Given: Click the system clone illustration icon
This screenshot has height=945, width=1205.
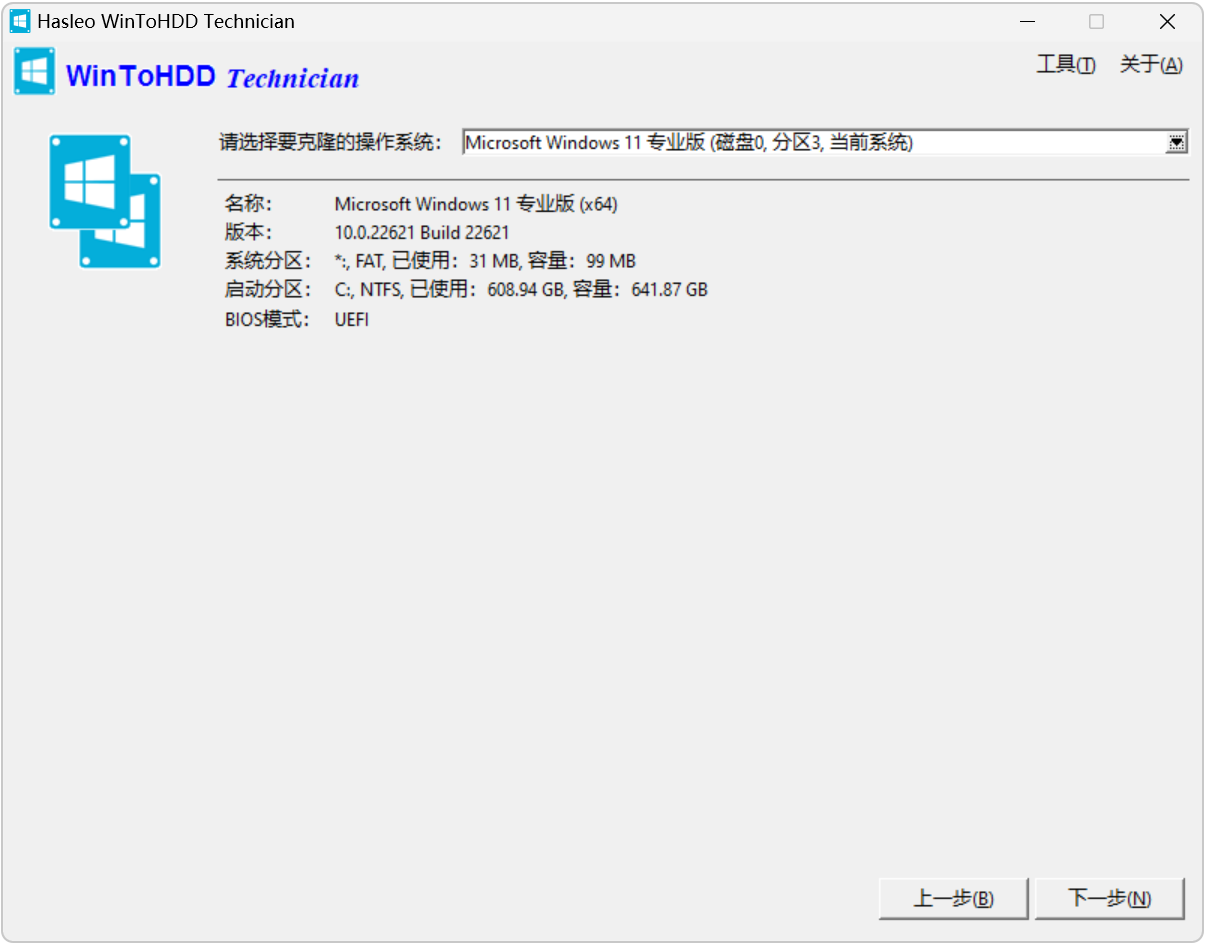Looking at the screenshot, I should click(105, 201).
